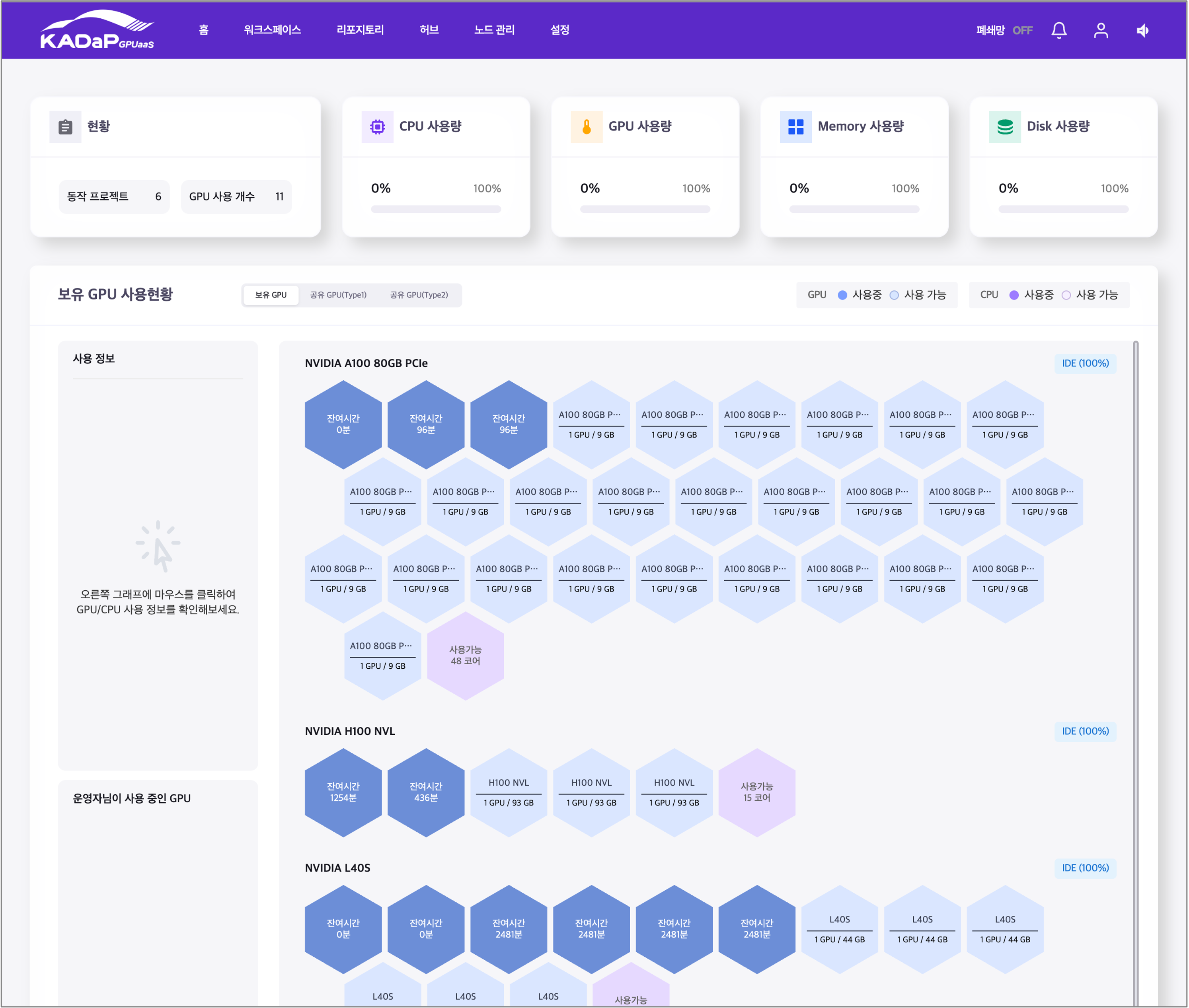Viewport: 1189px width, 1008px height.
Task: Select the 사용가능 15 코어 hexagon
Action: coord(757,792)
